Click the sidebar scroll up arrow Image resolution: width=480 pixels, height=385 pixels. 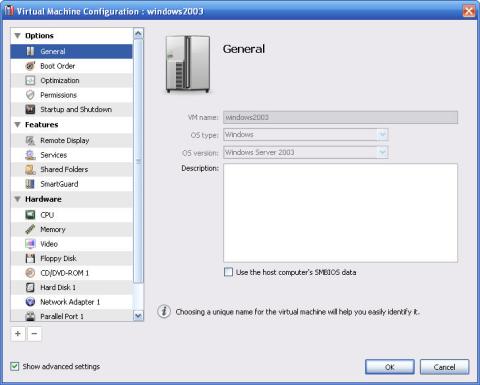(138, 33)
